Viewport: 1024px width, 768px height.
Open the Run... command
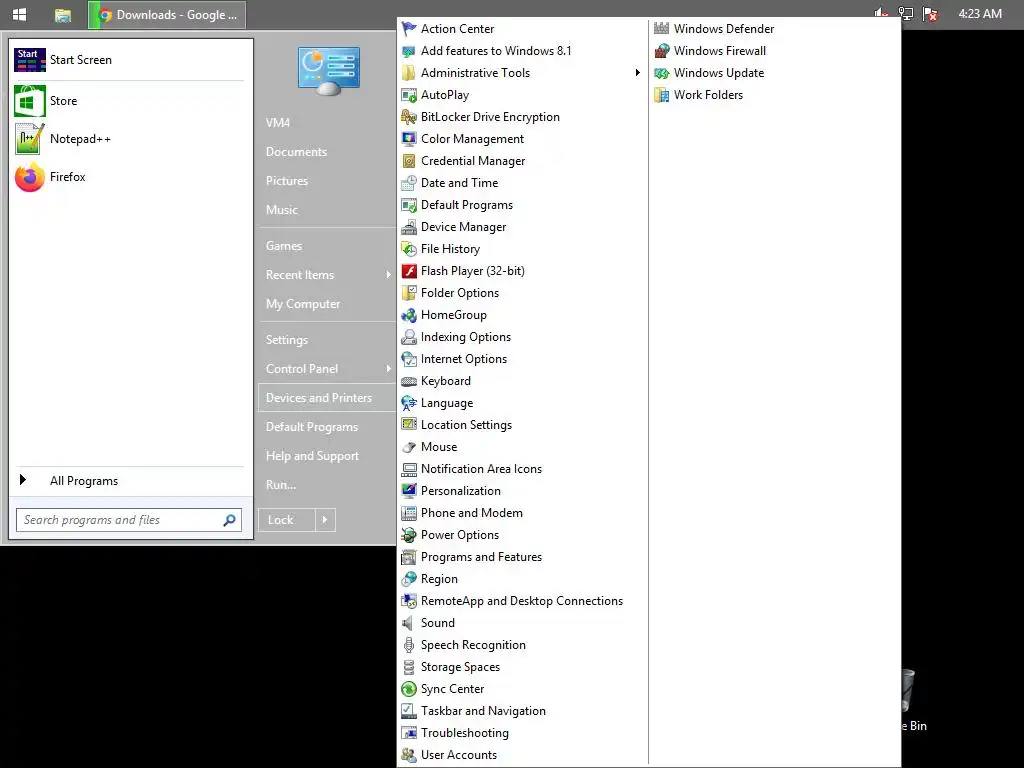click(281, 485)
